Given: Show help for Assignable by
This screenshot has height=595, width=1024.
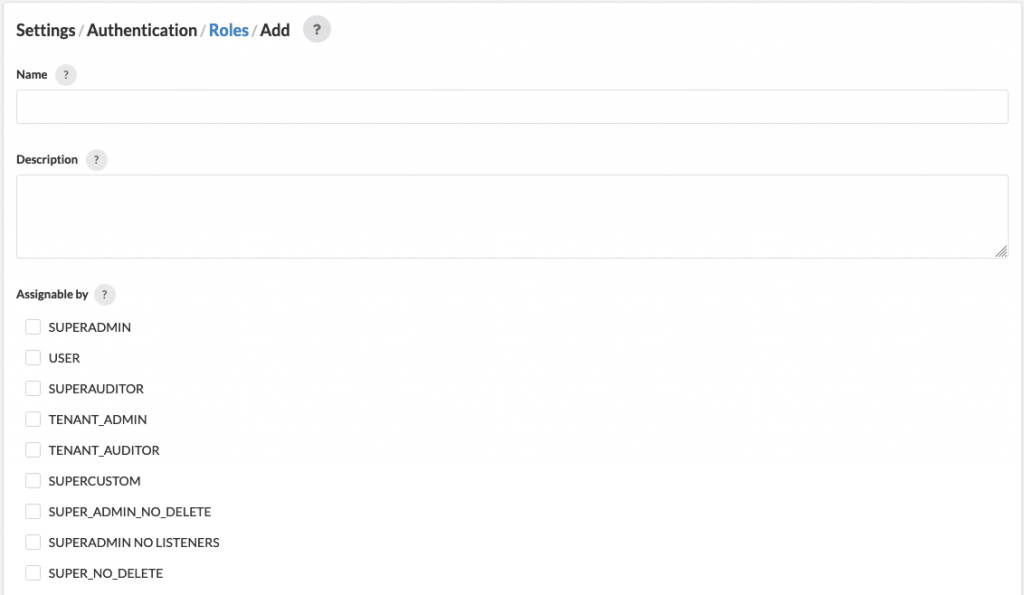Looking at the screenshot, I should pyautogui.click(x=104, y=295).
